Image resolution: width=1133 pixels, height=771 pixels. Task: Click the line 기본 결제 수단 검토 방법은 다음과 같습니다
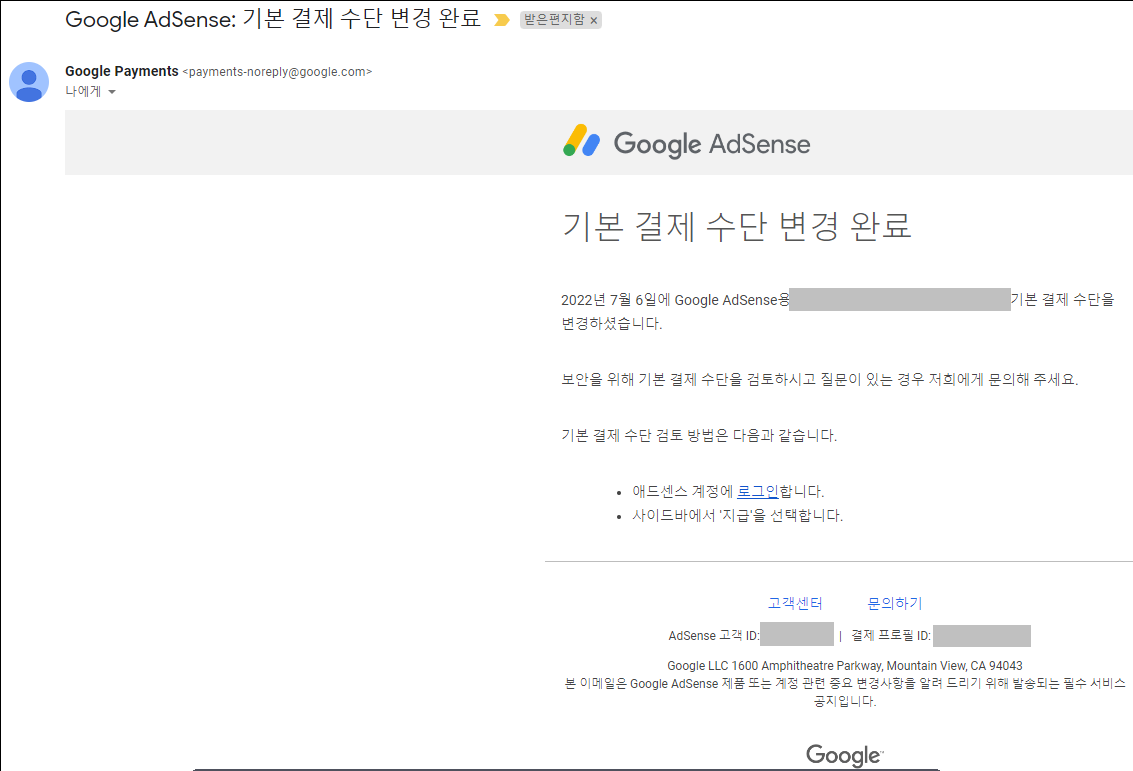(699, 436)
